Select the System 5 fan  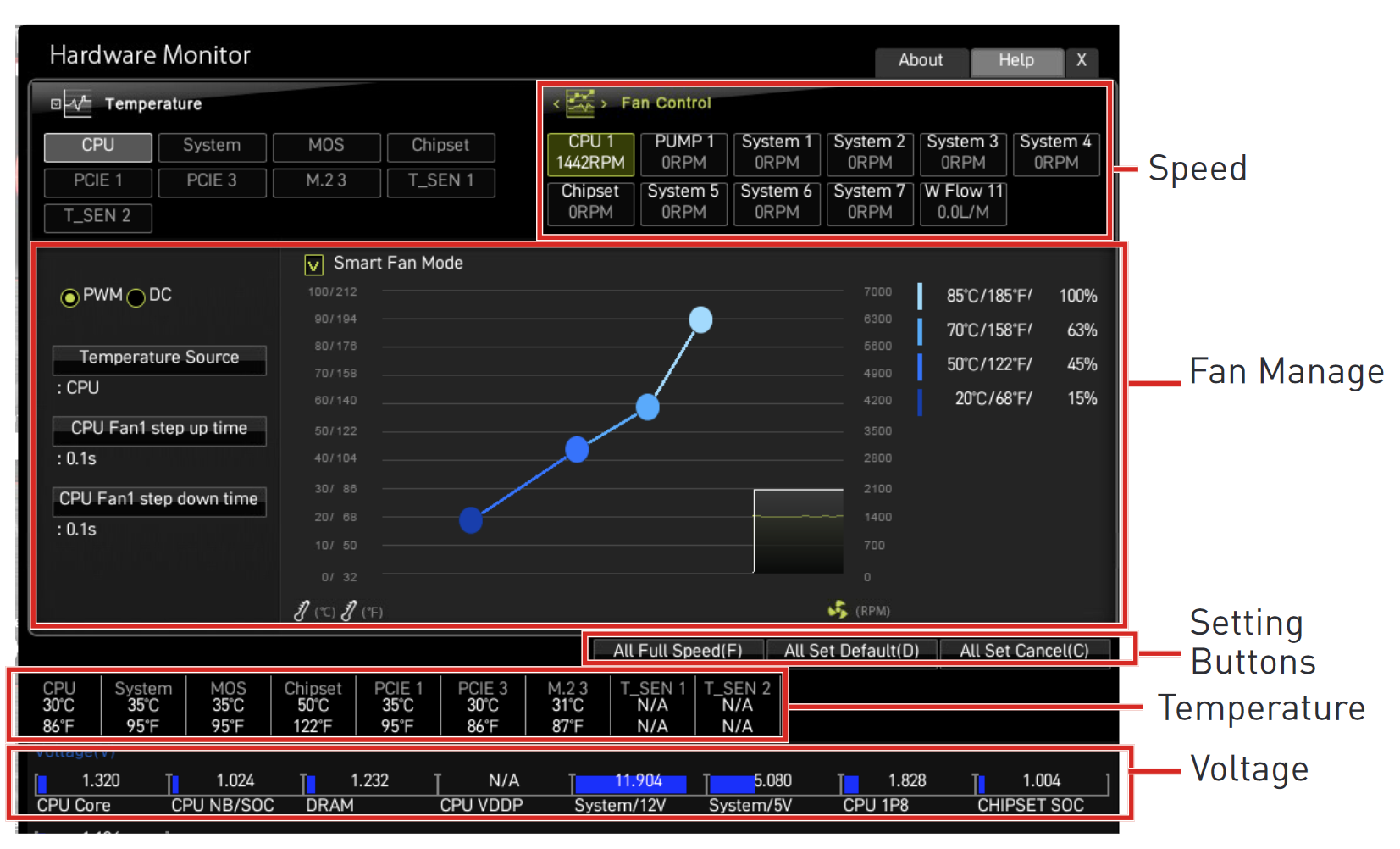pyautogui.click(x=683, y=203)
